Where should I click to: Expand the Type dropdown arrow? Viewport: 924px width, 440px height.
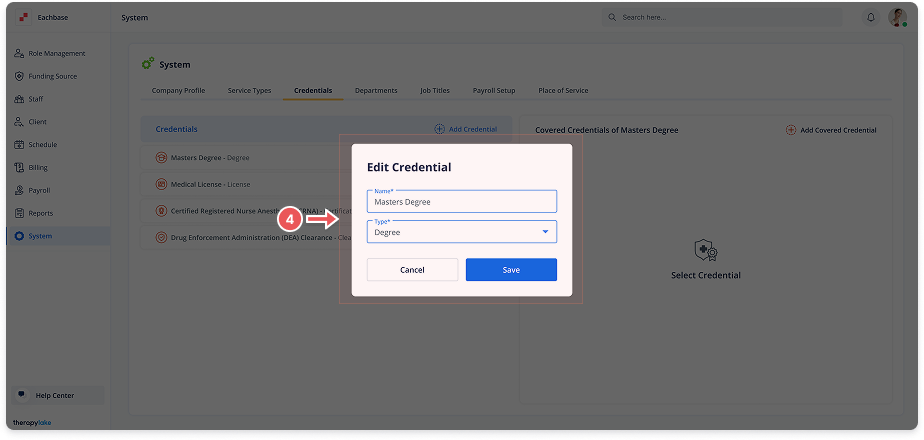pyautogui.click(x=545, y=232)
